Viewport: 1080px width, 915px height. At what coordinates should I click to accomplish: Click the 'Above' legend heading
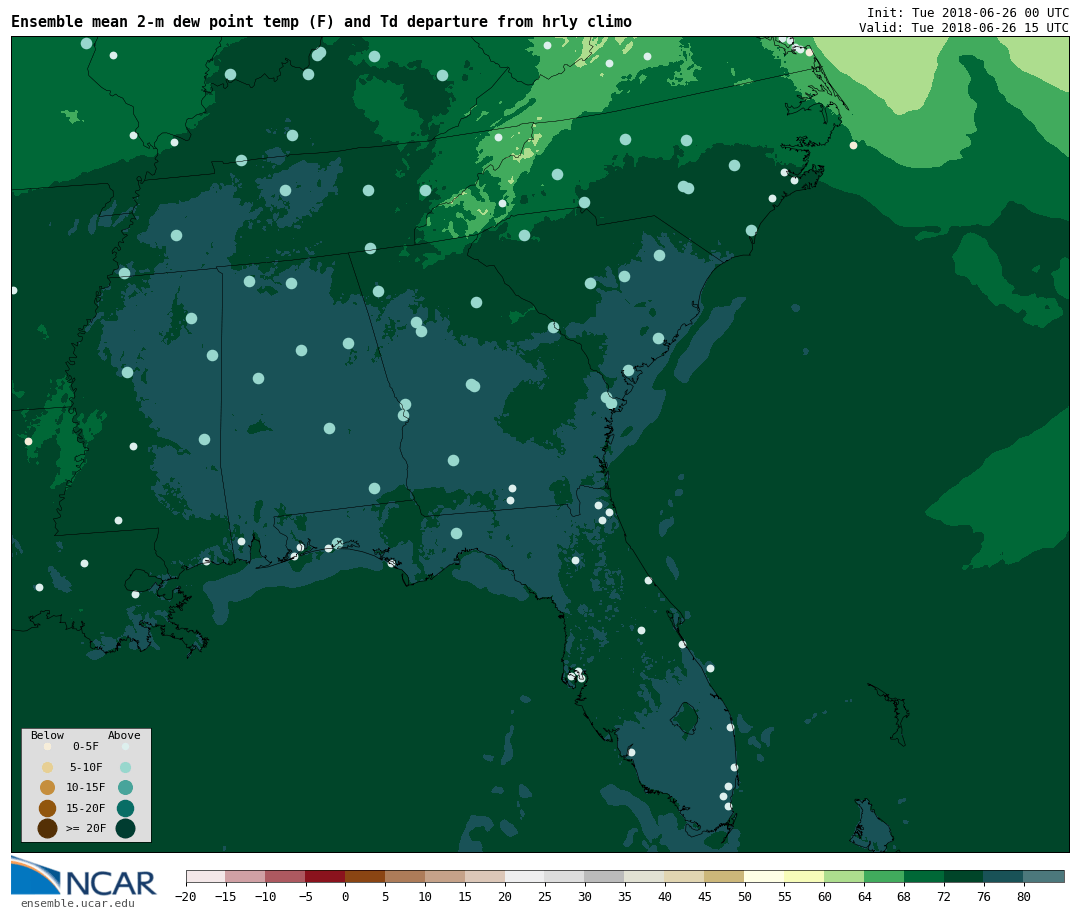(124, 735)
